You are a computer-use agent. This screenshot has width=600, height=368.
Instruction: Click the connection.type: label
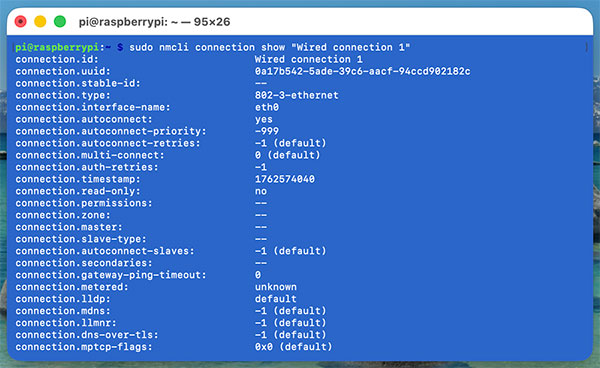click(x=63, y=95)
